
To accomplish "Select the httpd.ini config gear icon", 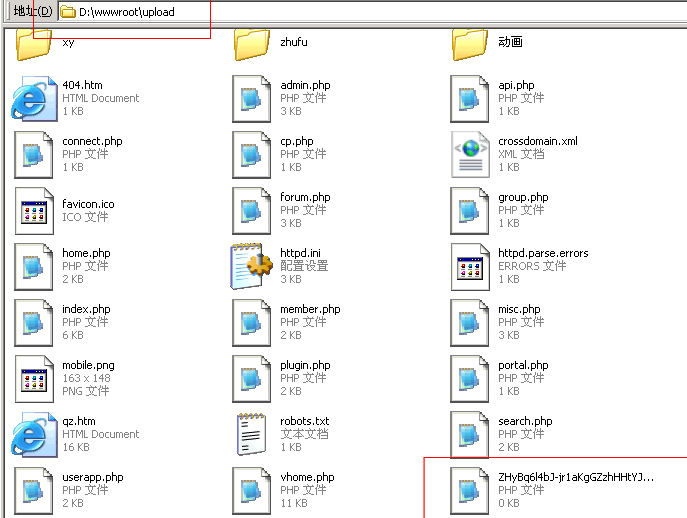I will tap(252, 266).
